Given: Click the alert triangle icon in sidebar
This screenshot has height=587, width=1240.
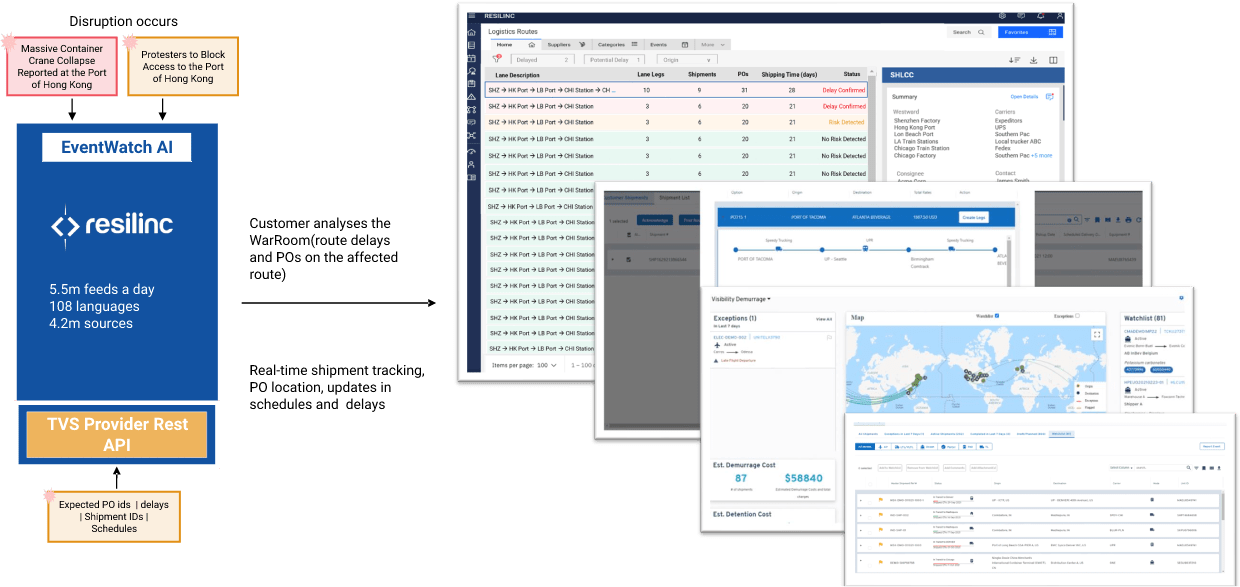Looking at the screenshot, I should pyautogui.click(x=471, y=97).
